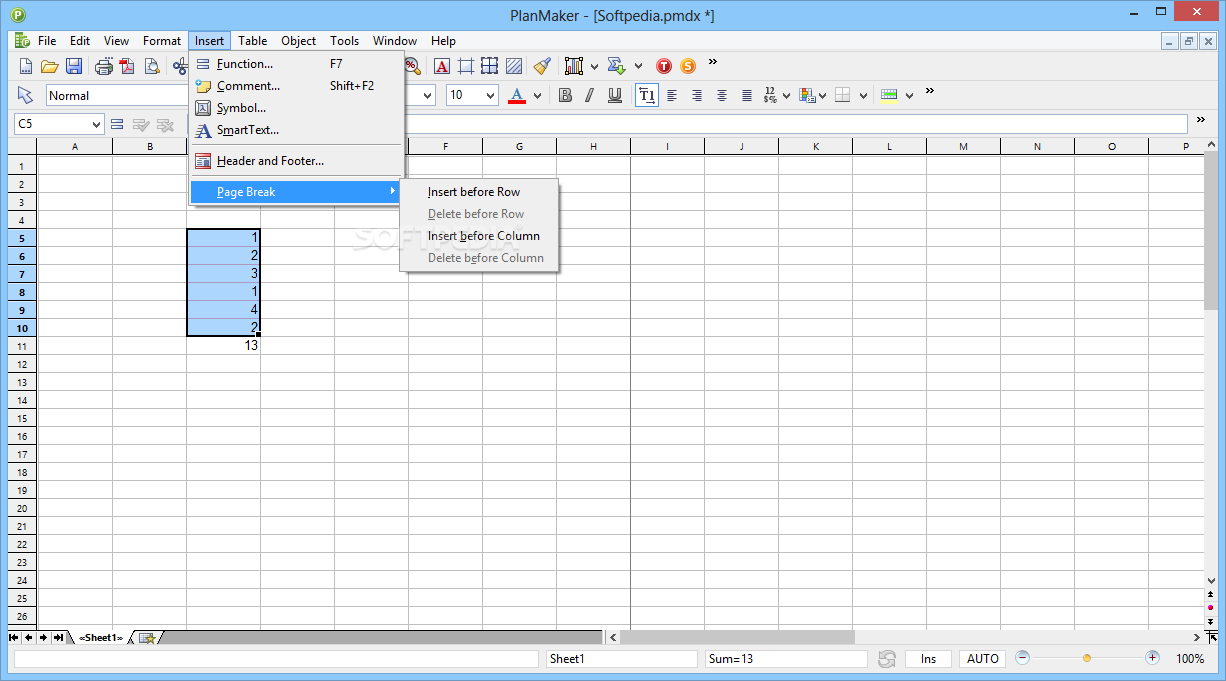Open the conditional formatting dropdown arrow
Image resolution: width=1226 pixels, height=681 pixels.
[822, 96]
